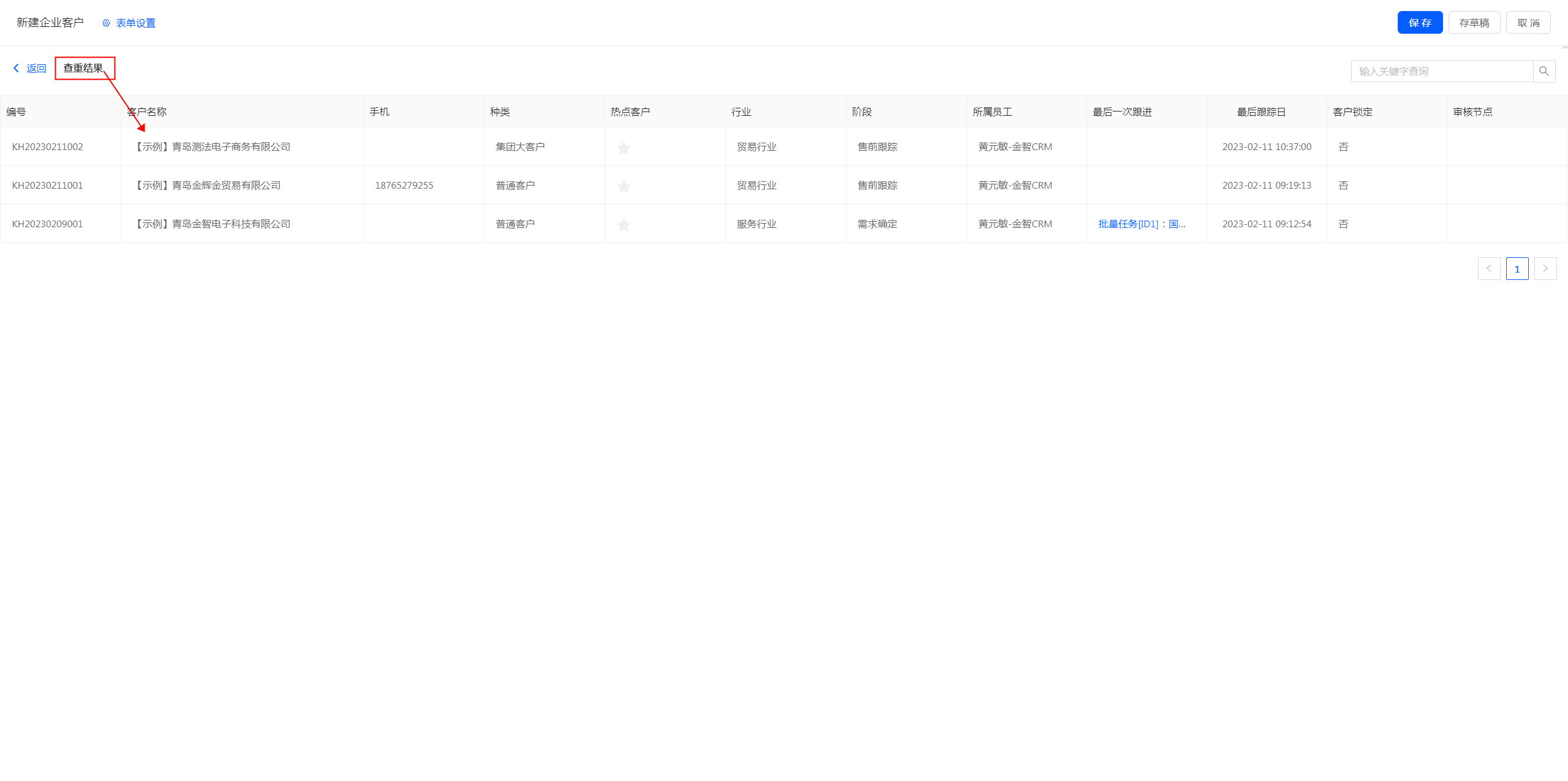Toggle hot-customer star for 青岛测法电子商务有限公司
The height and width of the screenshot is (781, 1568).
point(624,148)
